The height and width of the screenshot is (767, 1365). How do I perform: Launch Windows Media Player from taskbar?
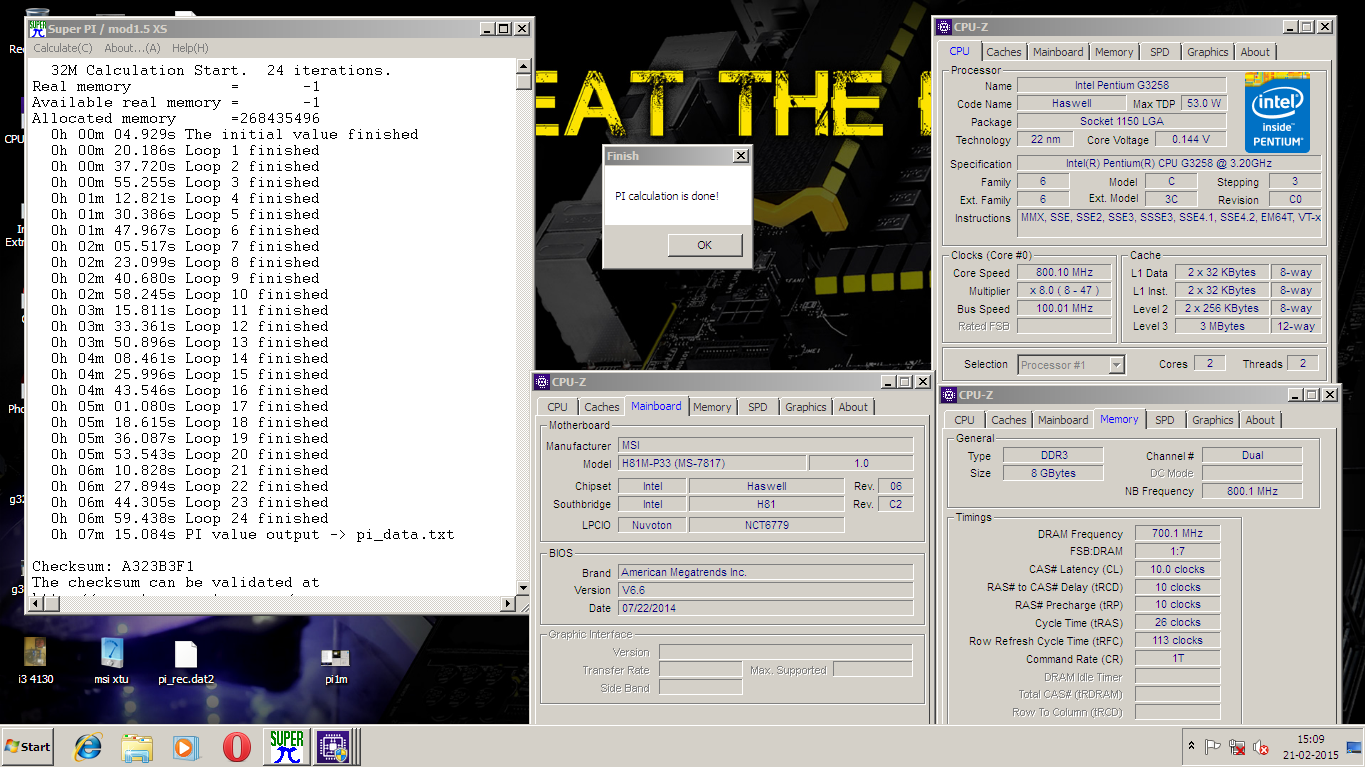[x=186, y=746]
